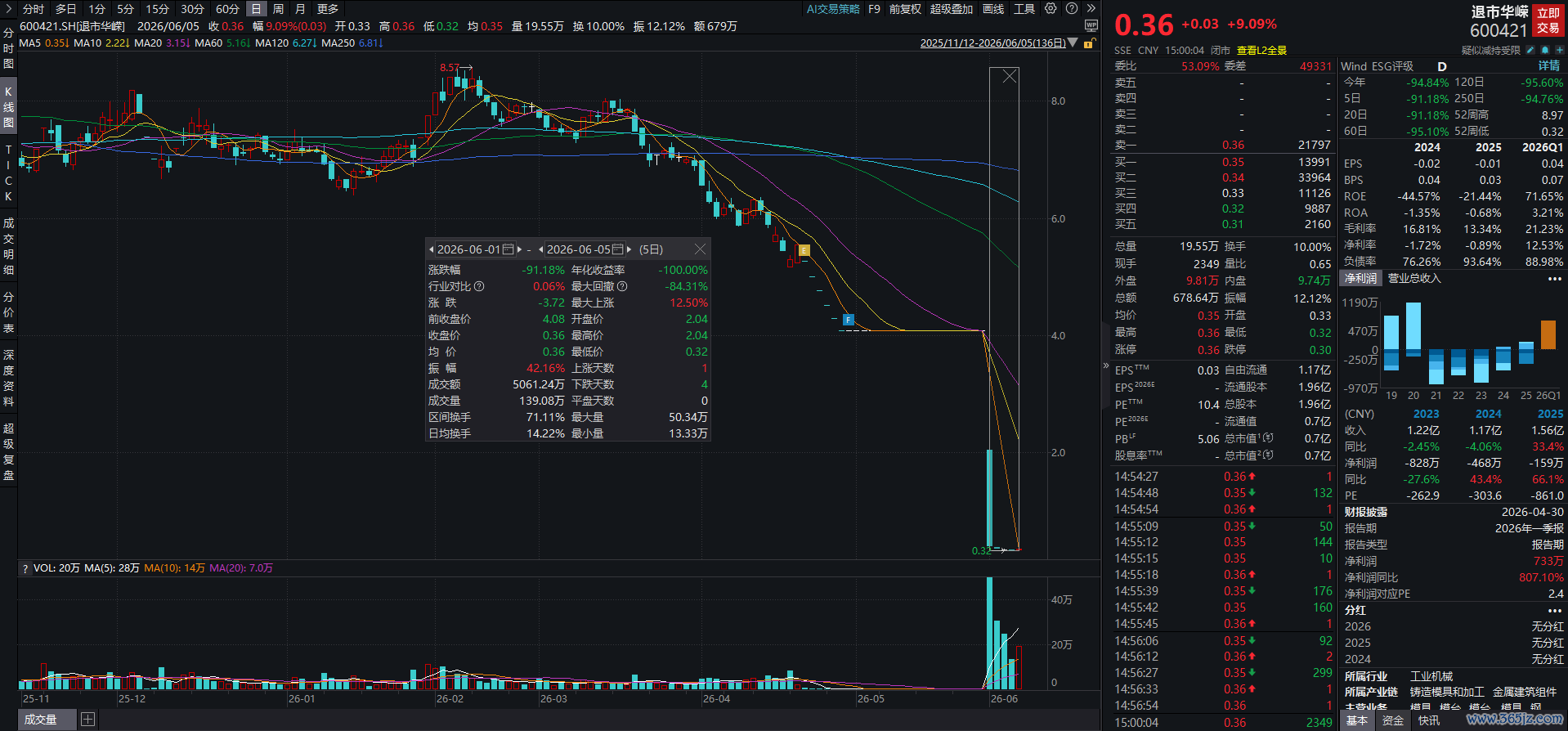This screenshot has width=1568, height=731.
Task: Open the 分时图 sidebar tab
Action: [x=8, y=47]
